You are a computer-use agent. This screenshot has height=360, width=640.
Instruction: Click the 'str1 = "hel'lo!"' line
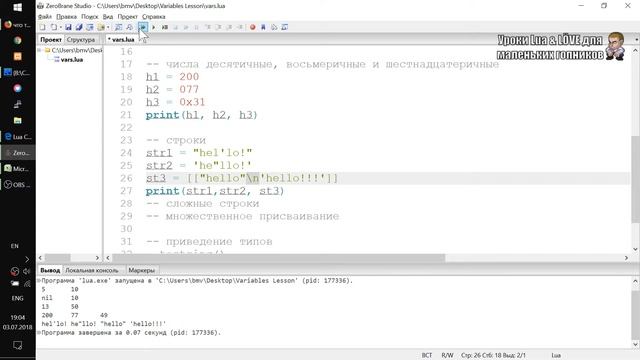(x=199, y=153)
